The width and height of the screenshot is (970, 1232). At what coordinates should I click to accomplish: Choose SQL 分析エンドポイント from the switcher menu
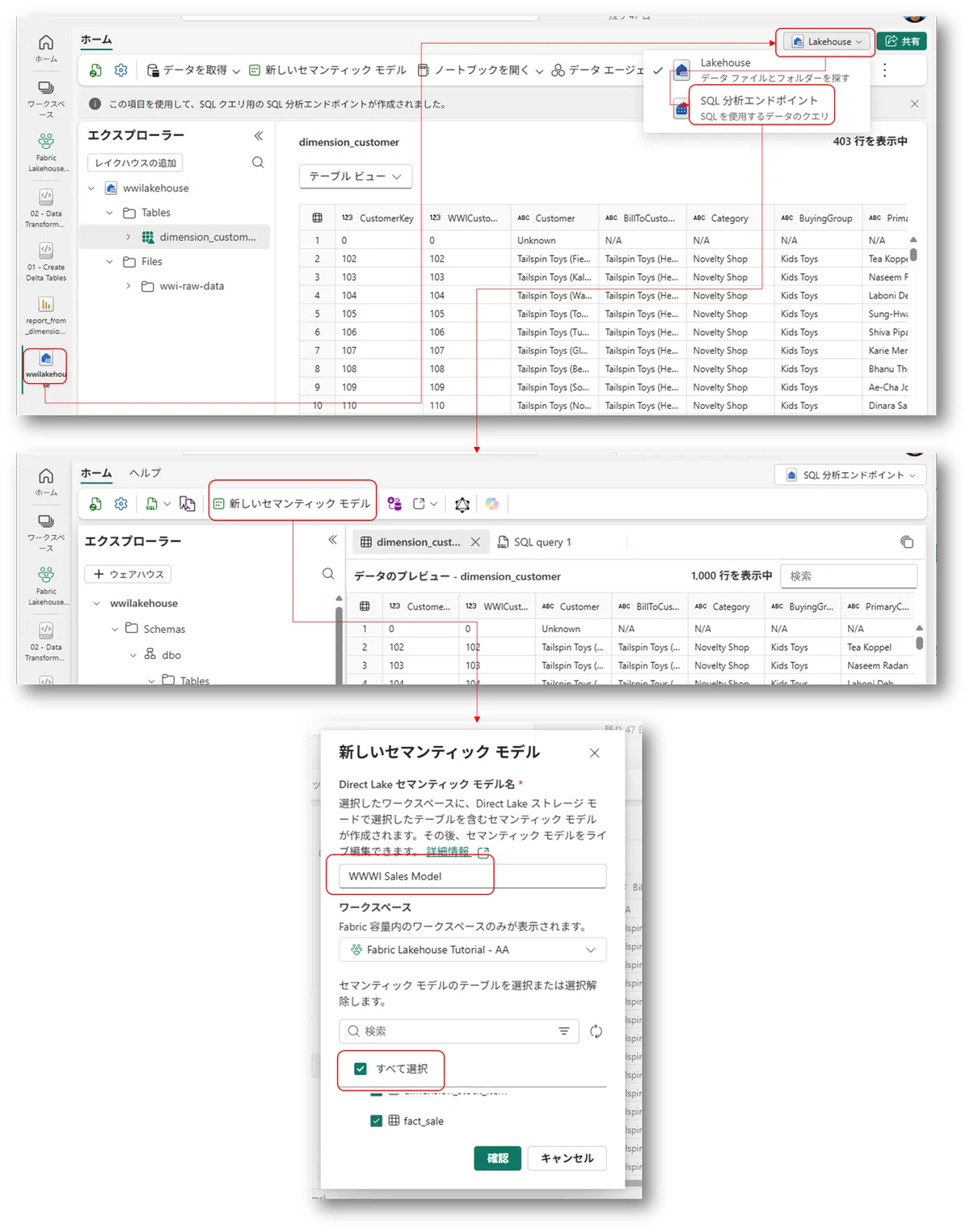pyautogui.click(x=764, y=108)
